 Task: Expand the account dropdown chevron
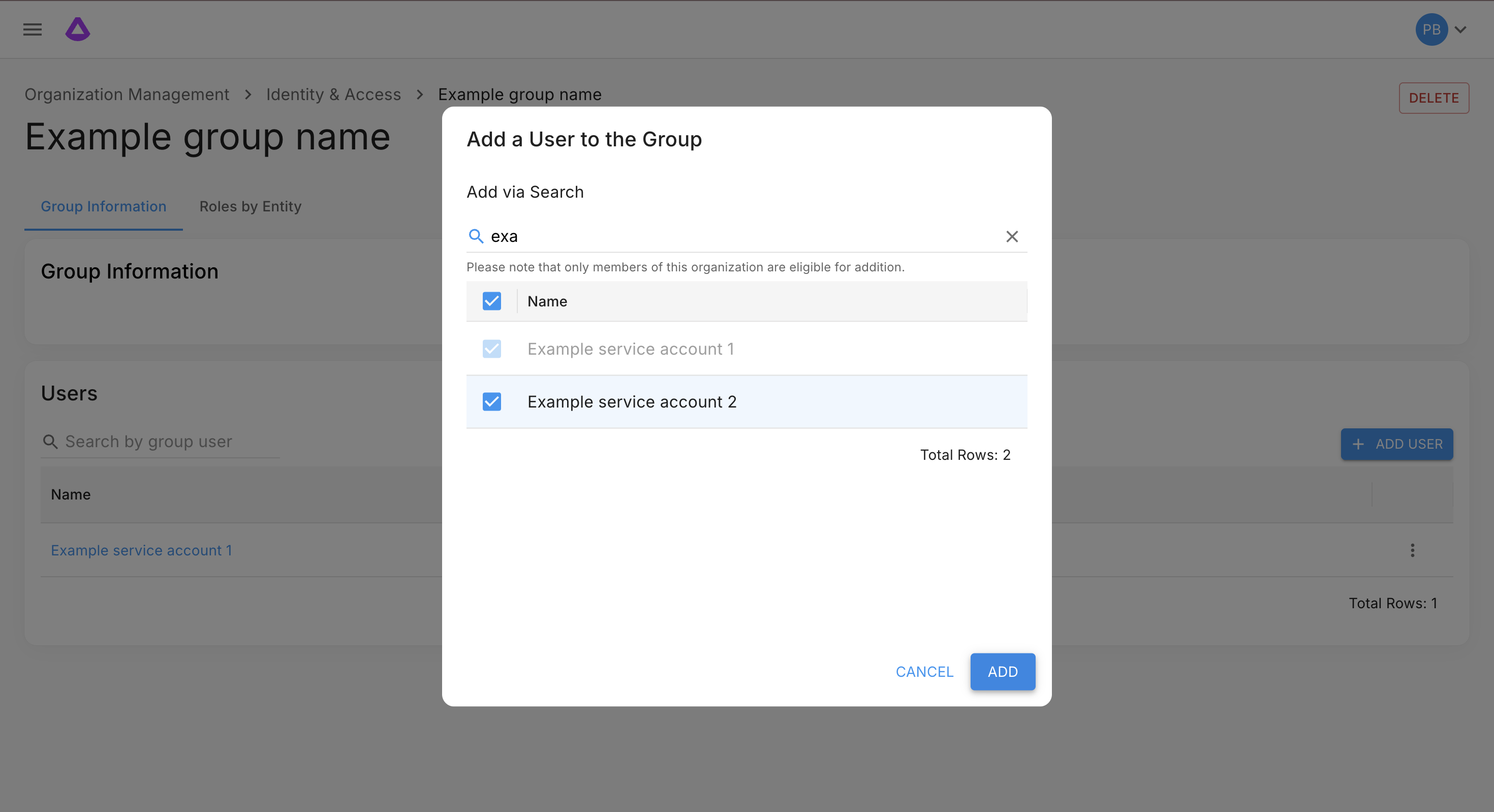pyautogui.click(x=1460, y=29)
